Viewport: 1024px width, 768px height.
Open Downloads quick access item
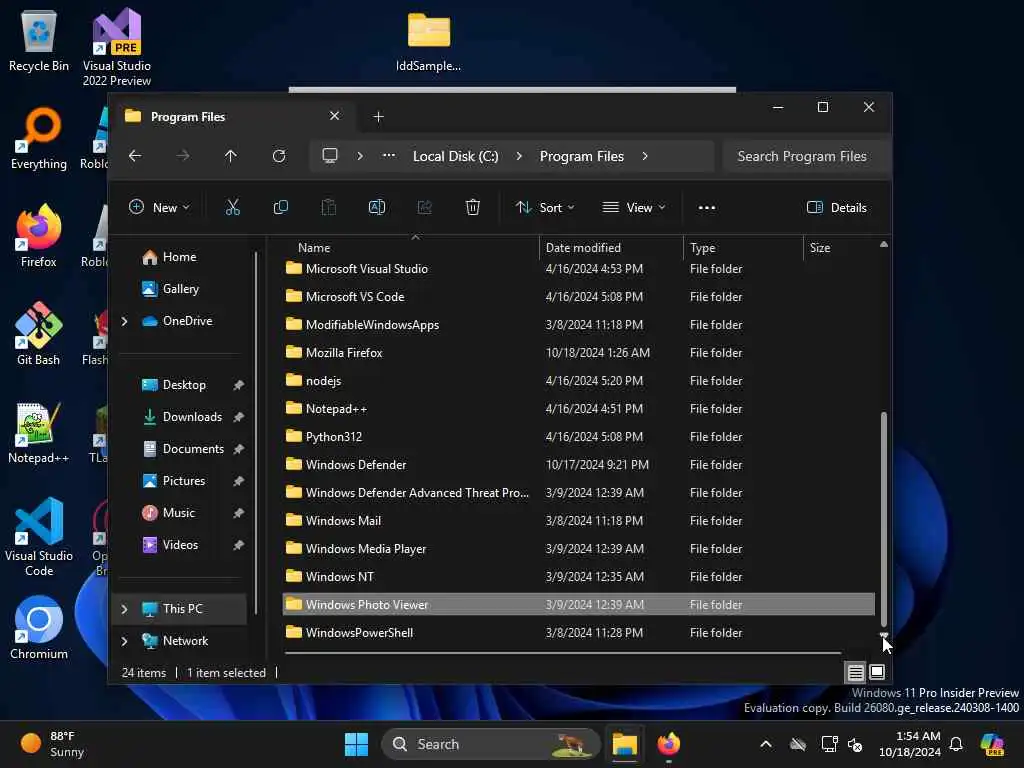(x=192, y=417)
